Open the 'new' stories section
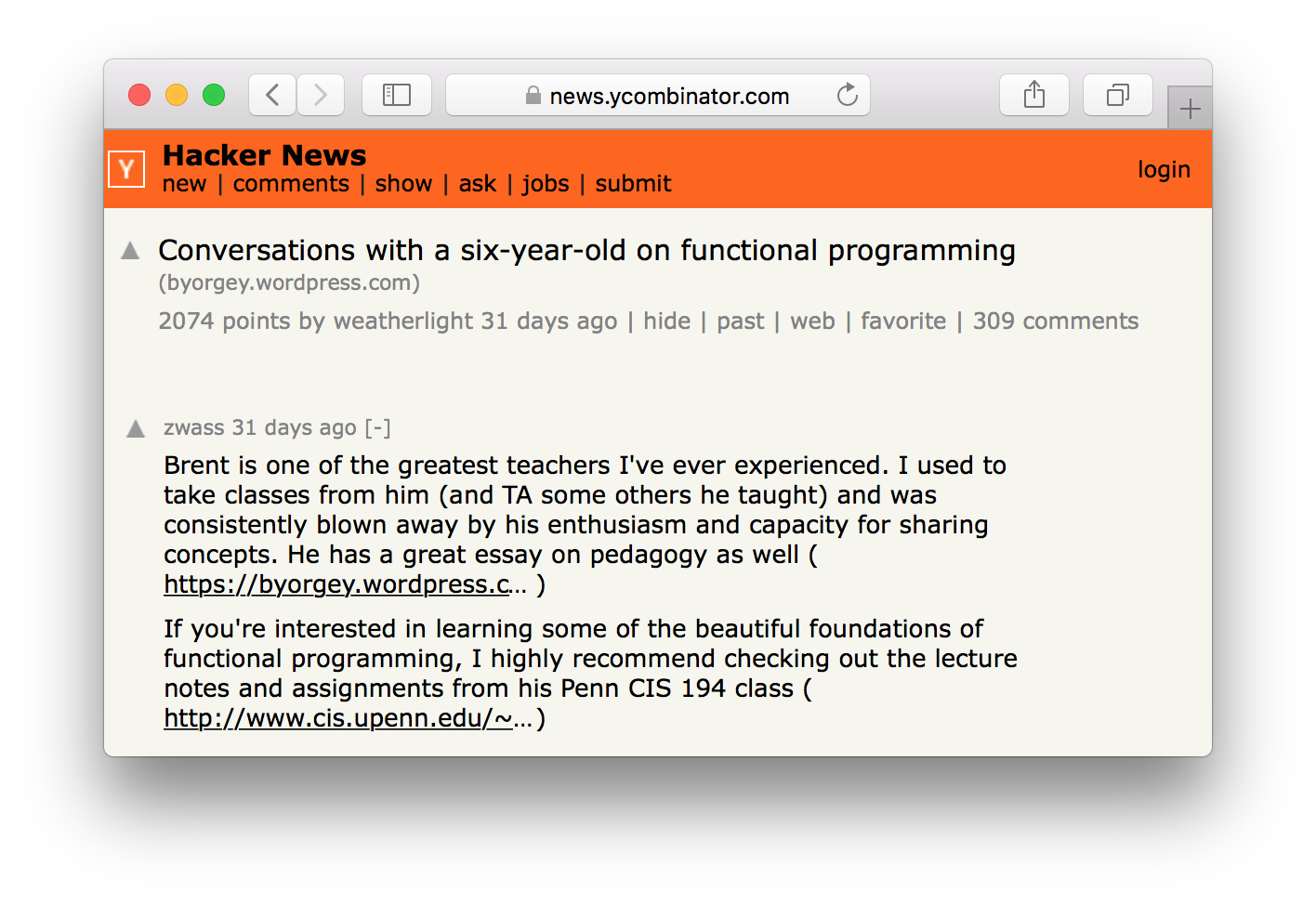The width and height of the screenshot is (1316, 905). (184, 184)
